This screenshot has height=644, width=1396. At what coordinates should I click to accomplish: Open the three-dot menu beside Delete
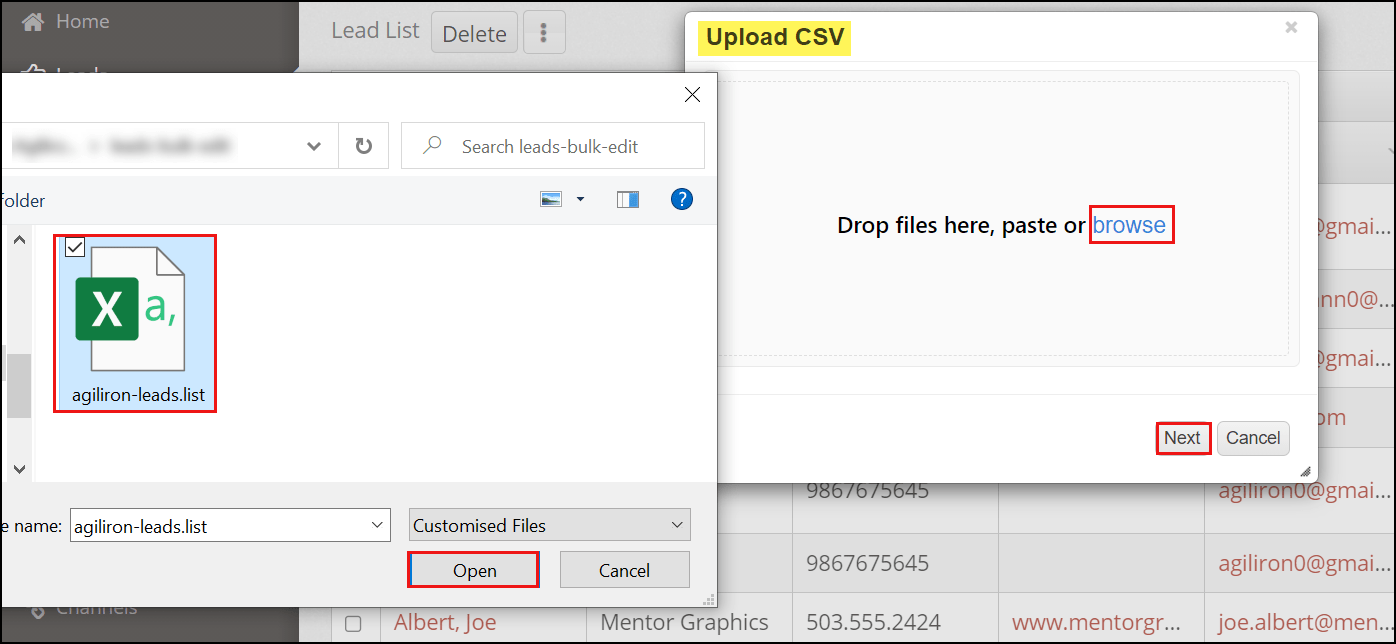tap(544, 32)
